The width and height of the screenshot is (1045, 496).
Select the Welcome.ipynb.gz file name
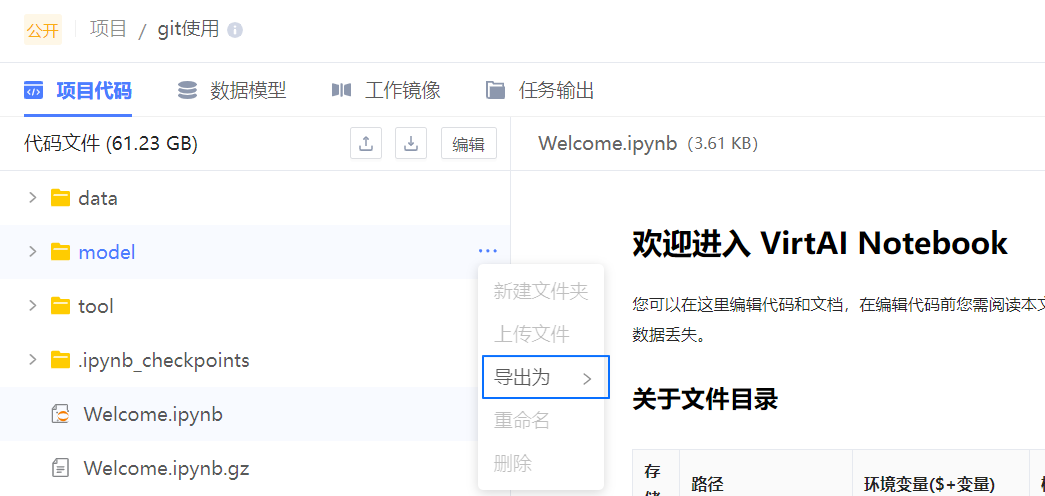pos(166,468)
